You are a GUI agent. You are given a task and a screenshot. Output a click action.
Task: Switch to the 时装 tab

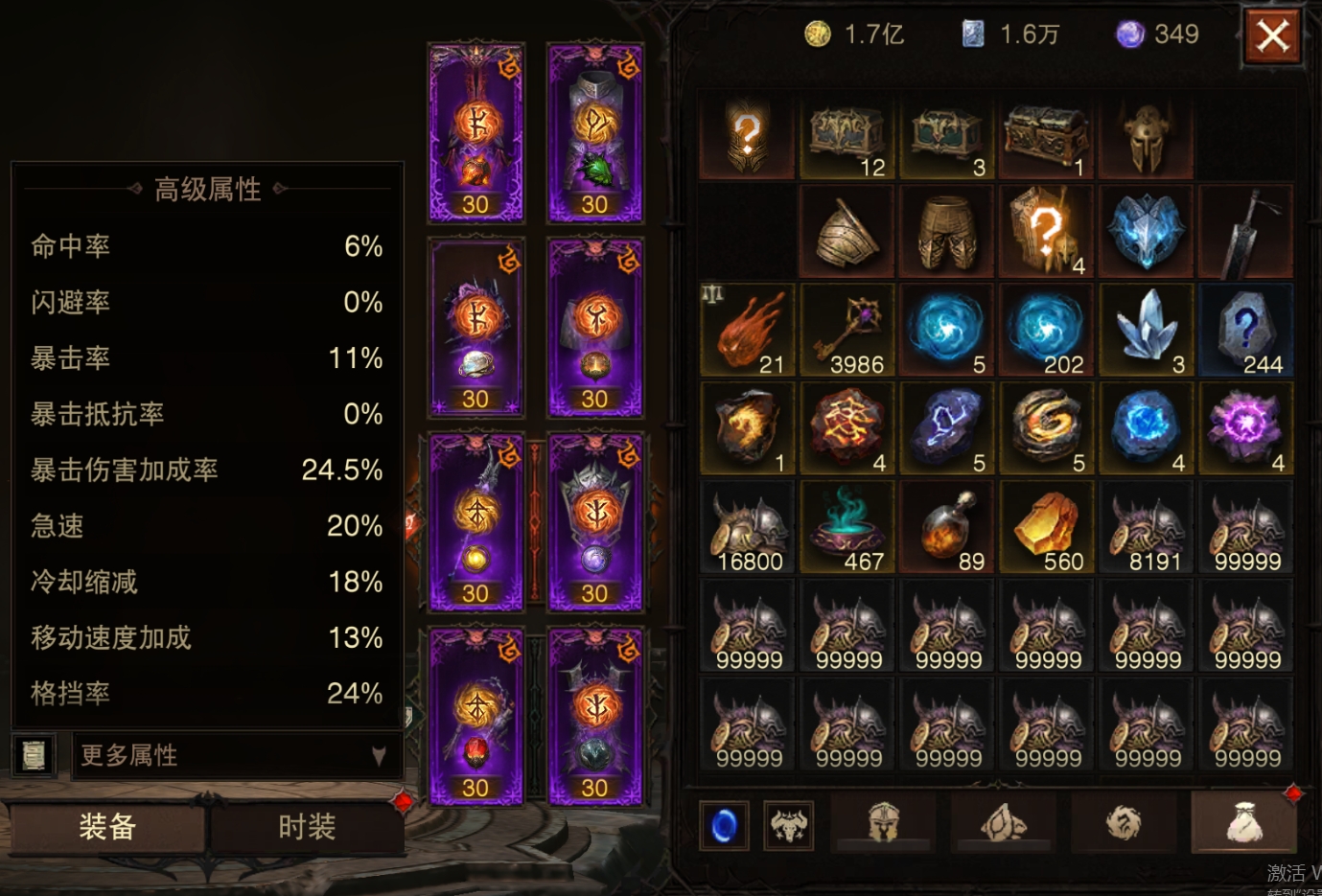tap(307, 827)
